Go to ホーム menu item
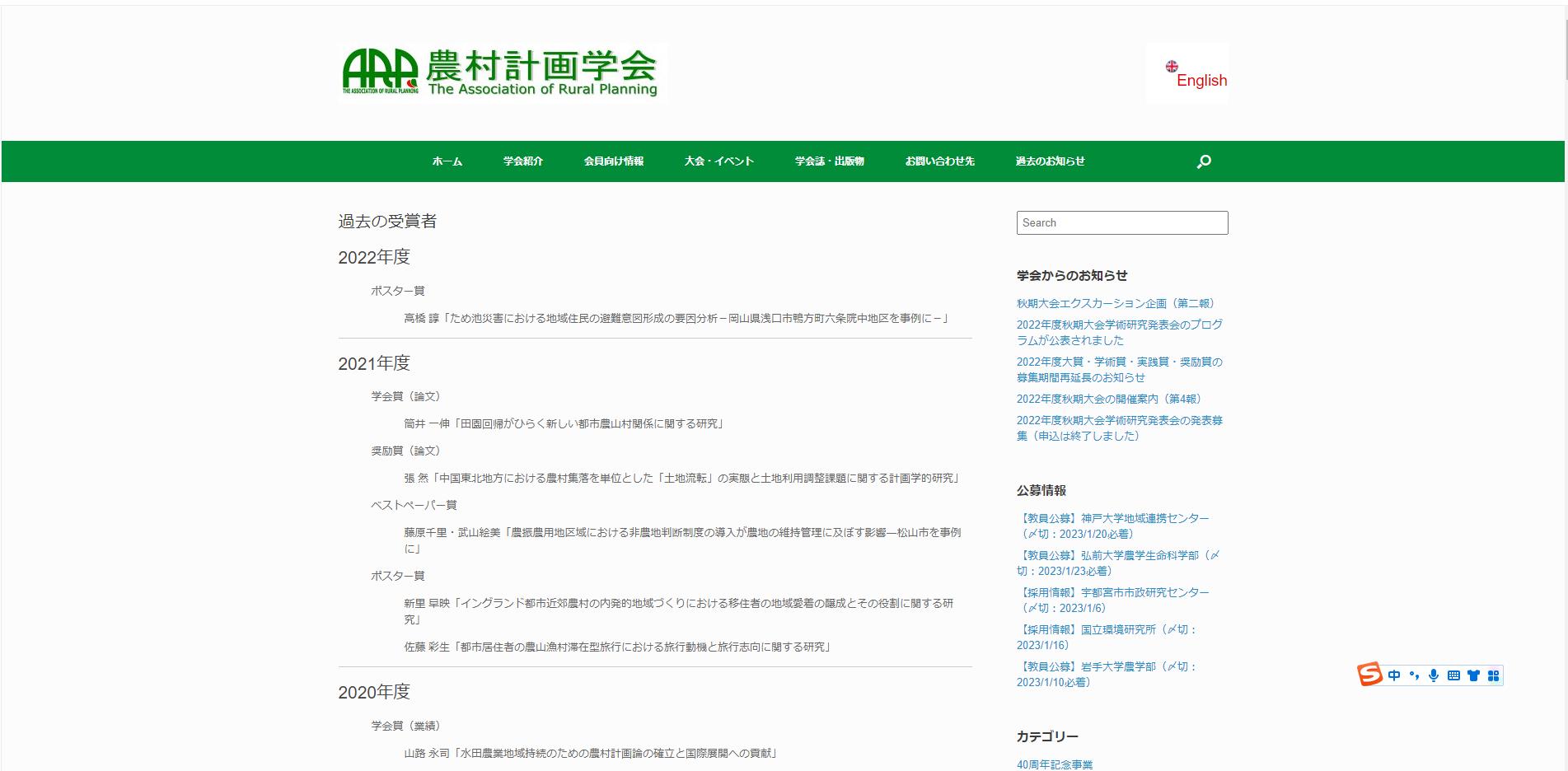This screenshot has width=1568, height=771. pyautogui.click(x=447, y=161)
